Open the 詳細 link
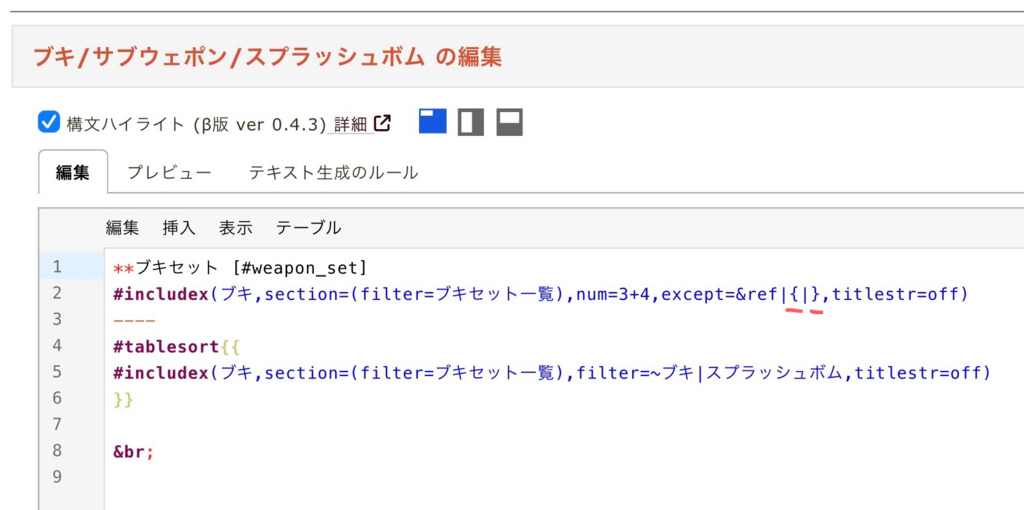Viewport: 1024px width, 510px height. (350, 124)
